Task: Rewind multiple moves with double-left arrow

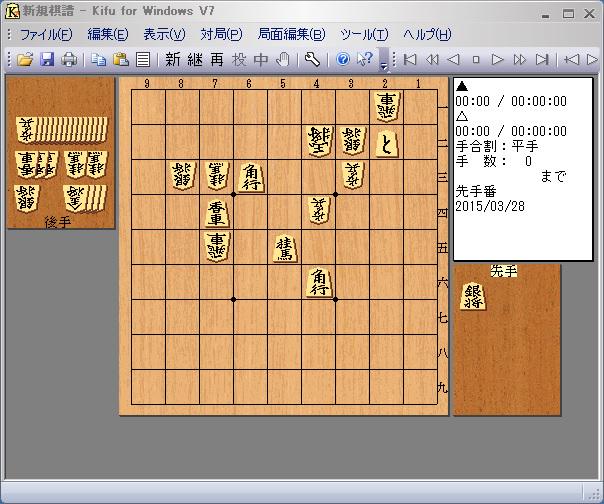Action: click(432, 60)
